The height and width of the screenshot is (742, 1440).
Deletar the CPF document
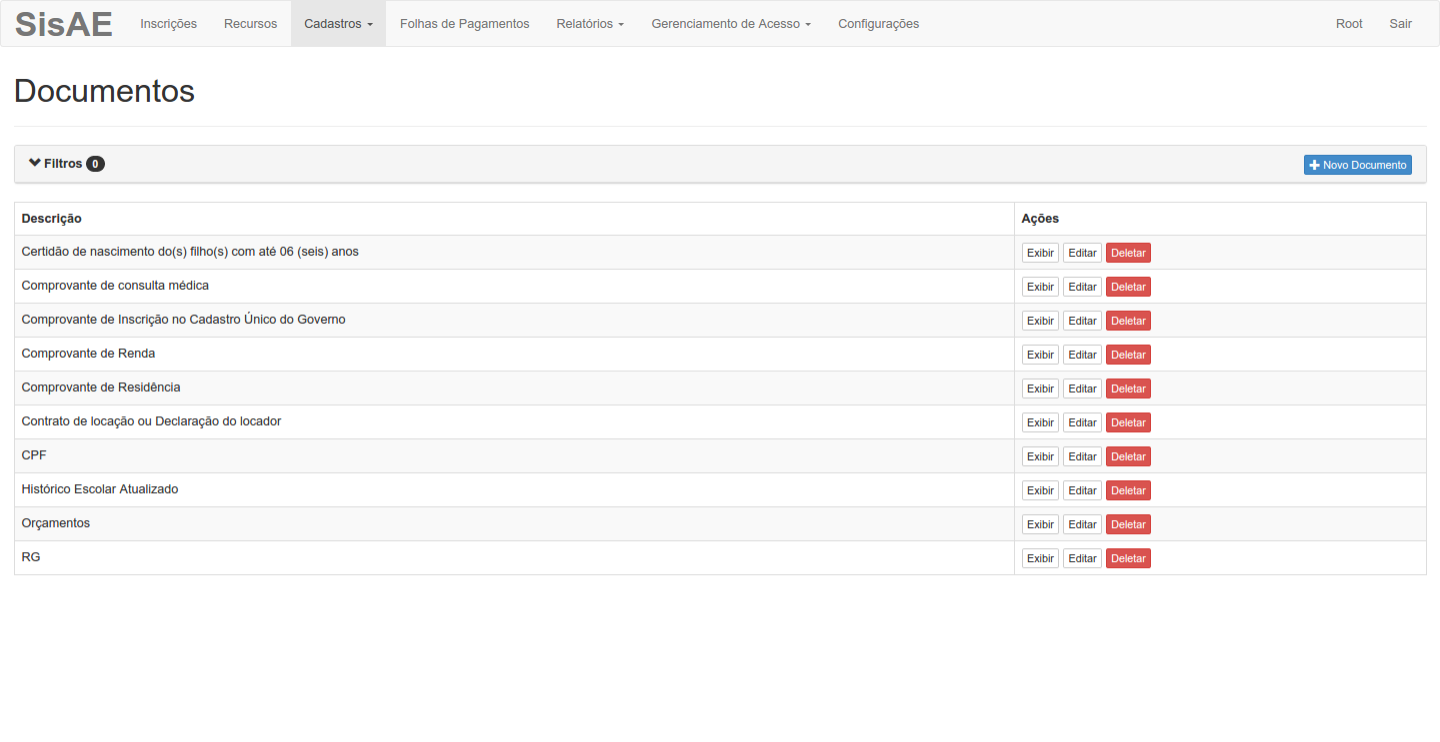[1128, 457]
